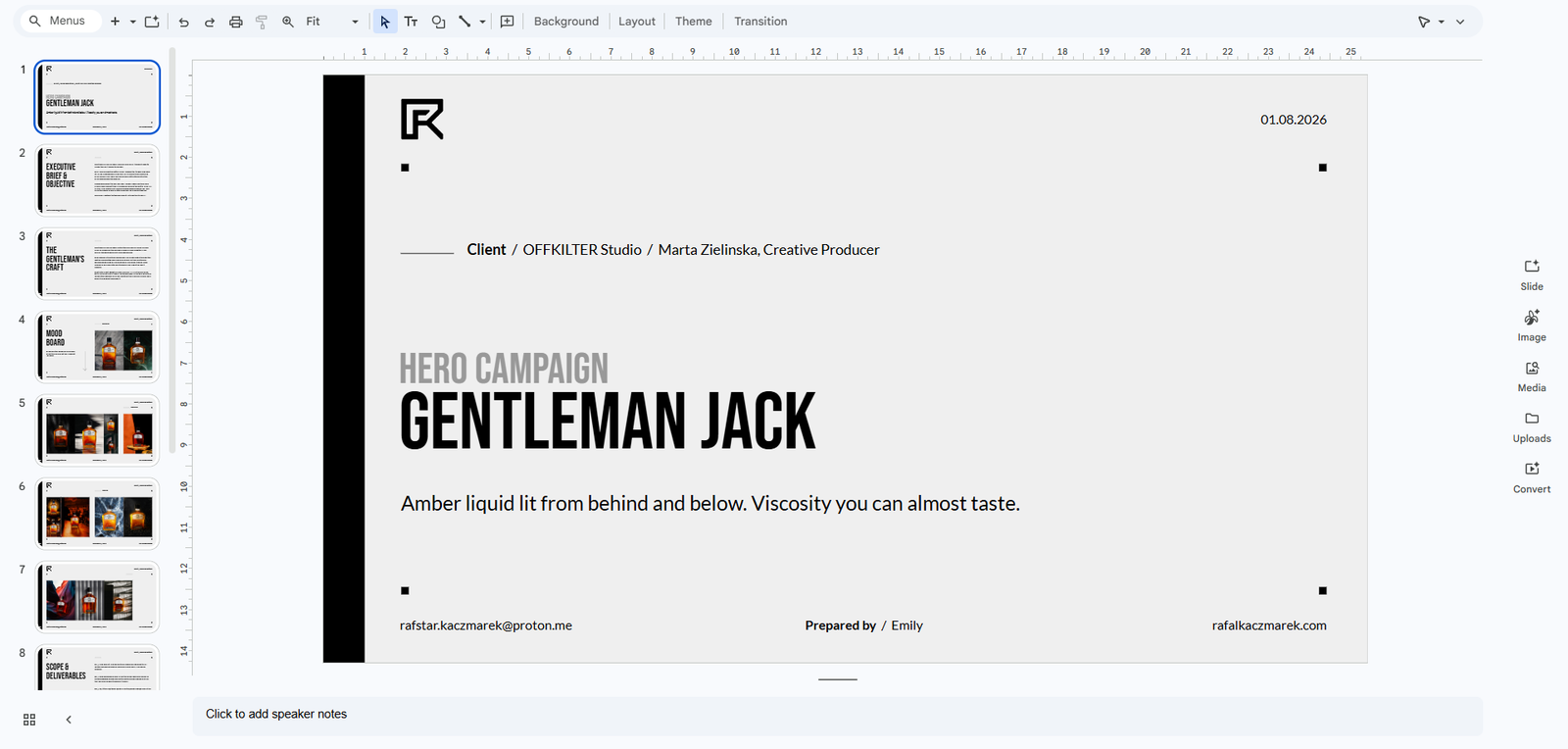
Task: Select slide 4 Mood Board thumbnail
Action: pyautogui.click(x=97, y=347)
